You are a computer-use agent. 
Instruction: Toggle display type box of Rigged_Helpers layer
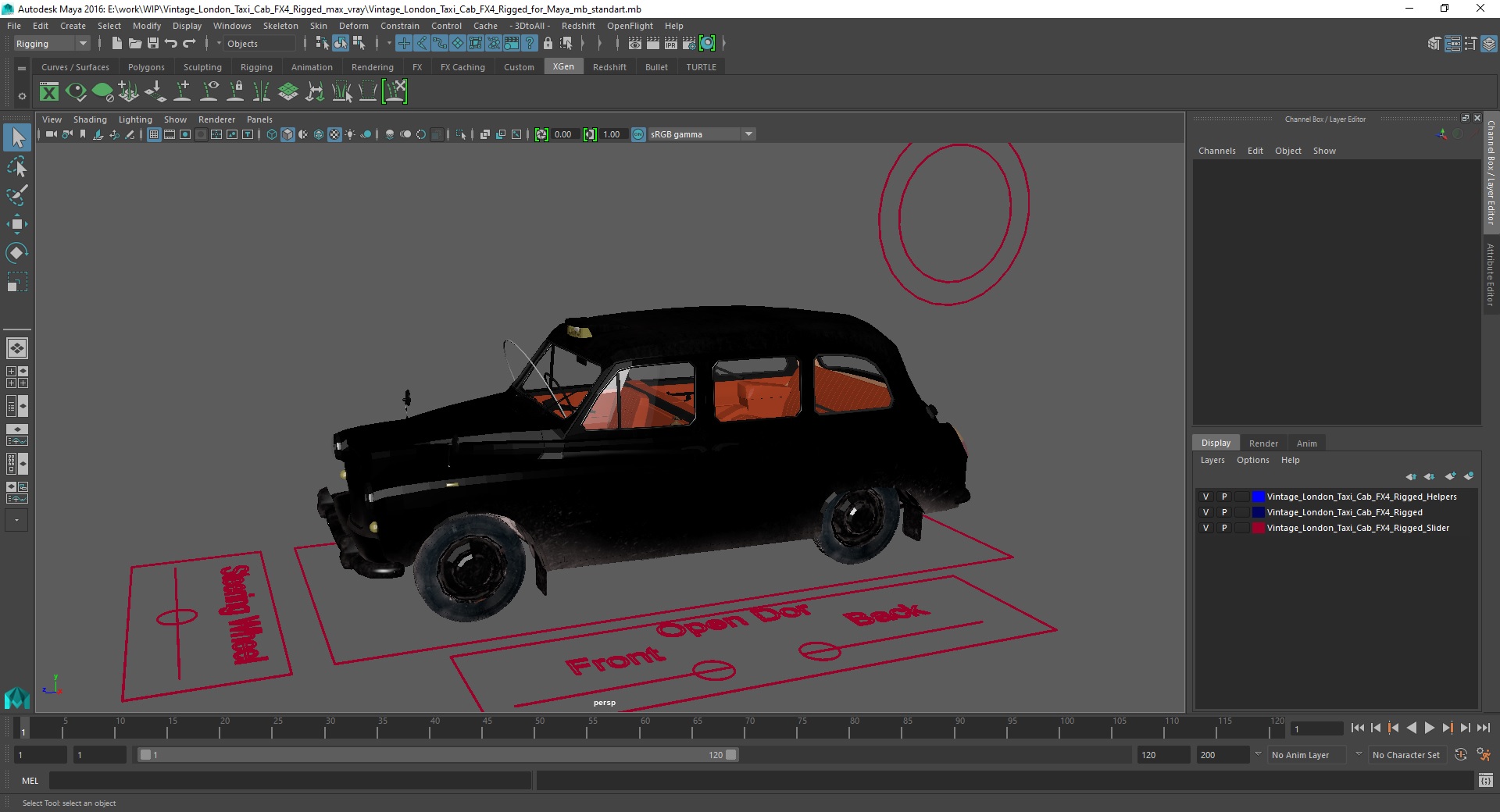click(1241, 497)
